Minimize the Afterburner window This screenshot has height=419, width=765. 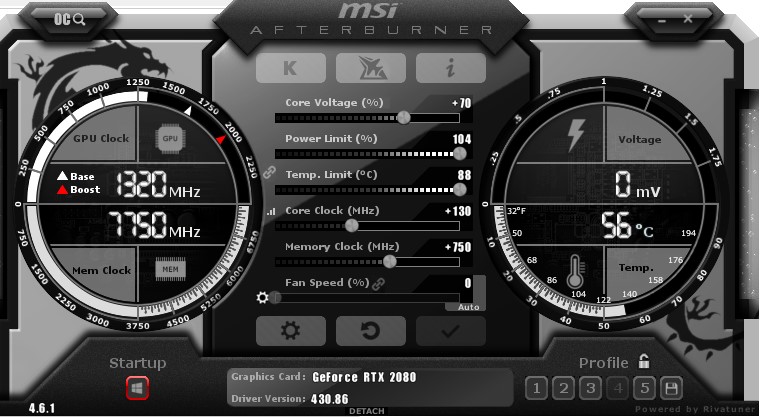[x=662, y=21]
